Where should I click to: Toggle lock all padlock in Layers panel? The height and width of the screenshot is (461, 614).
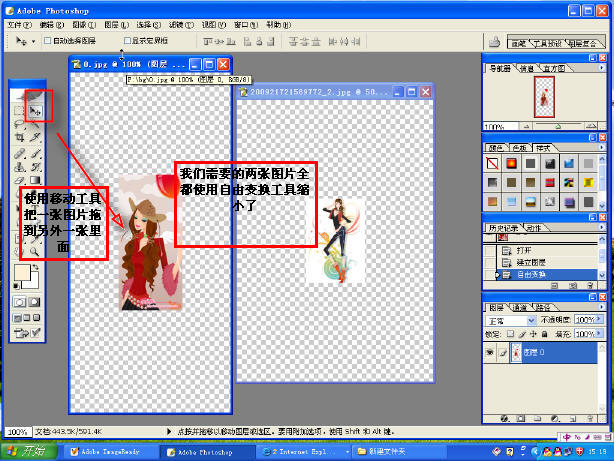point(544,334)
